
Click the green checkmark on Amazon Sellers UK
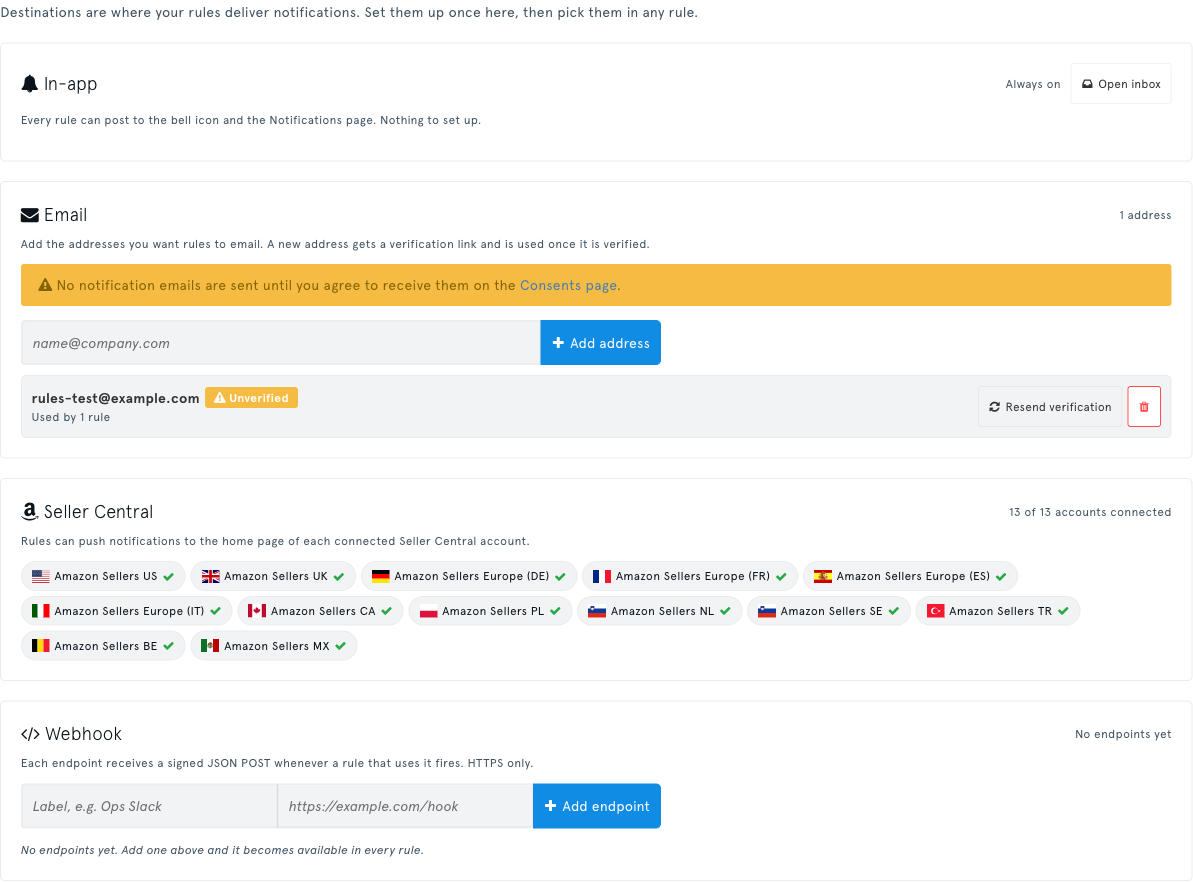coord(339,577)
